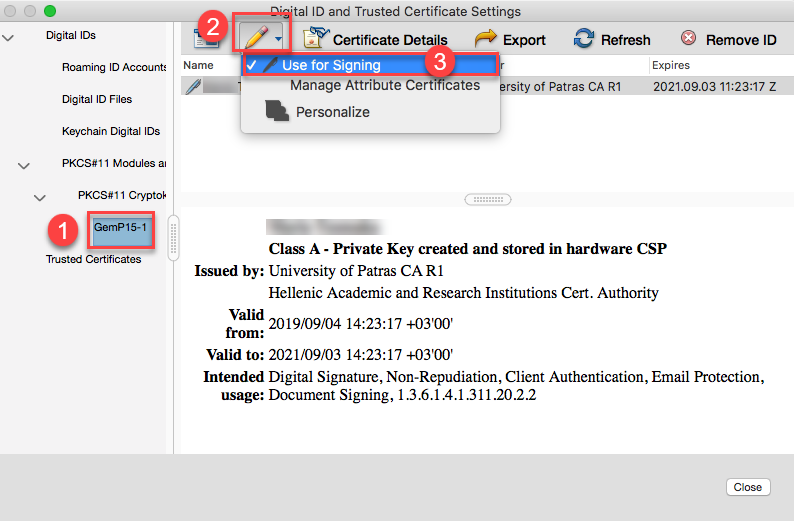Toggle the checked Use for Signing option
Viewport: 794px width, 521px height.
(x=370, y=65)
